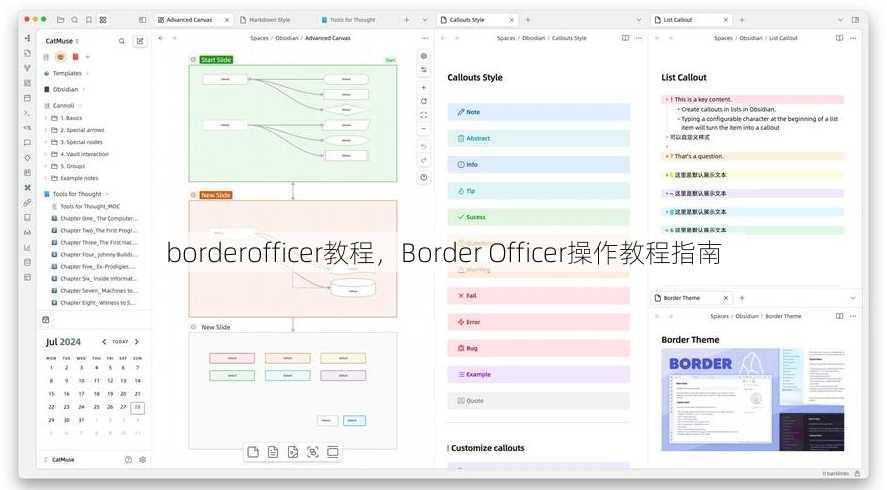Open canvas sliders options icon
Screen dimensions: 887x490
coord(424,70)
